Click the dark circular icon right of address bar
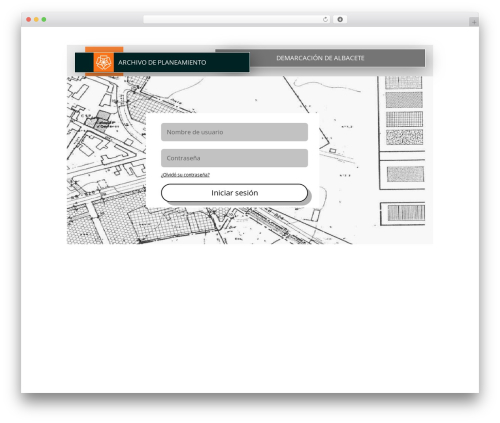Image resolution: width=500 pixels, height=423 pixels. 340,19
